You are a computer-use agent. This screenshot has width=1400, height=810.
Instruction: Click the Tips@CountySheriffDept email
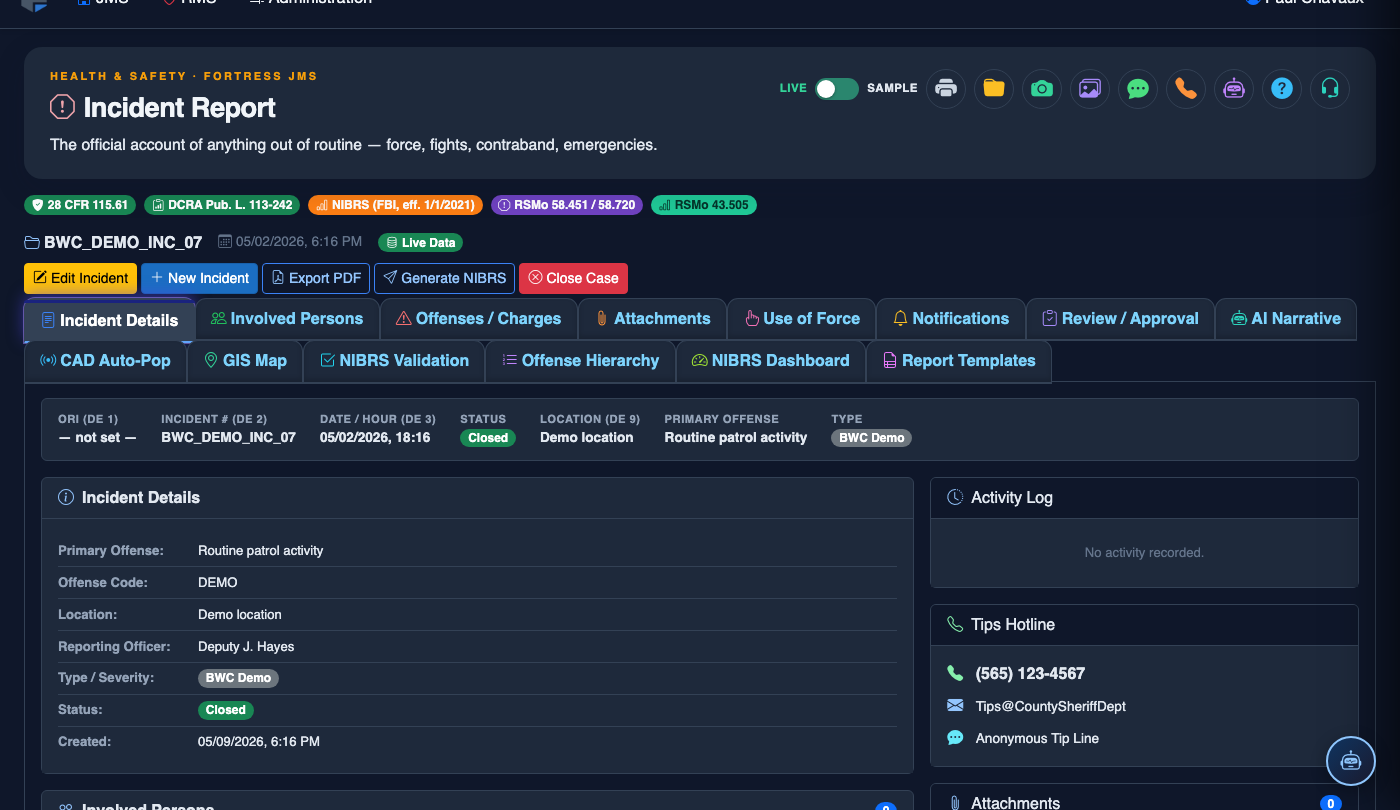pyautogui.click(x=1050, y=706)
